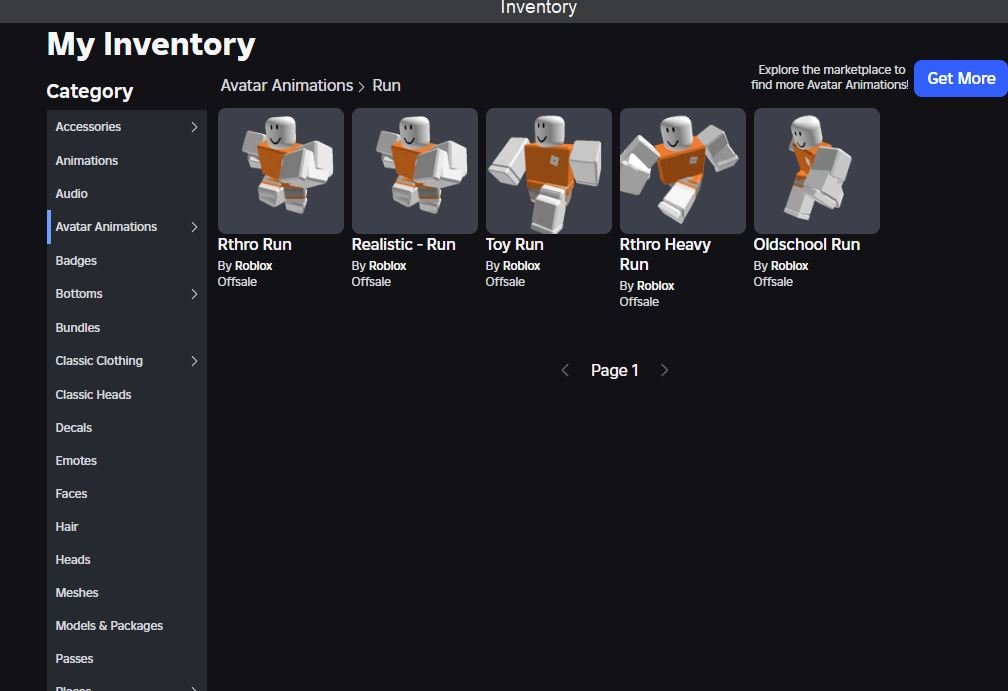Go to the previous page arrow
The image size is (1008, 691).
tap(565, 370)
